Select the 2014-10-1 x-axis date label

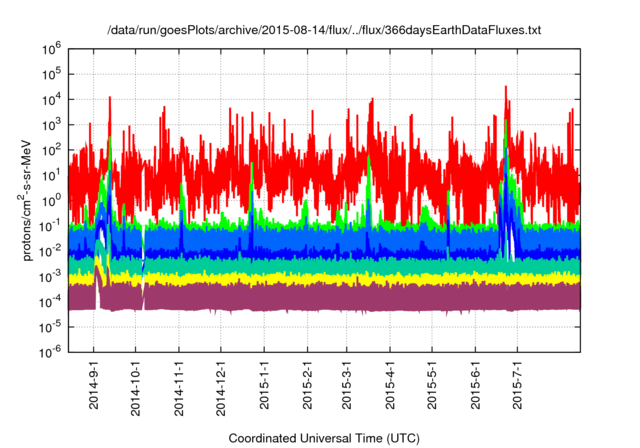[136, 388]
